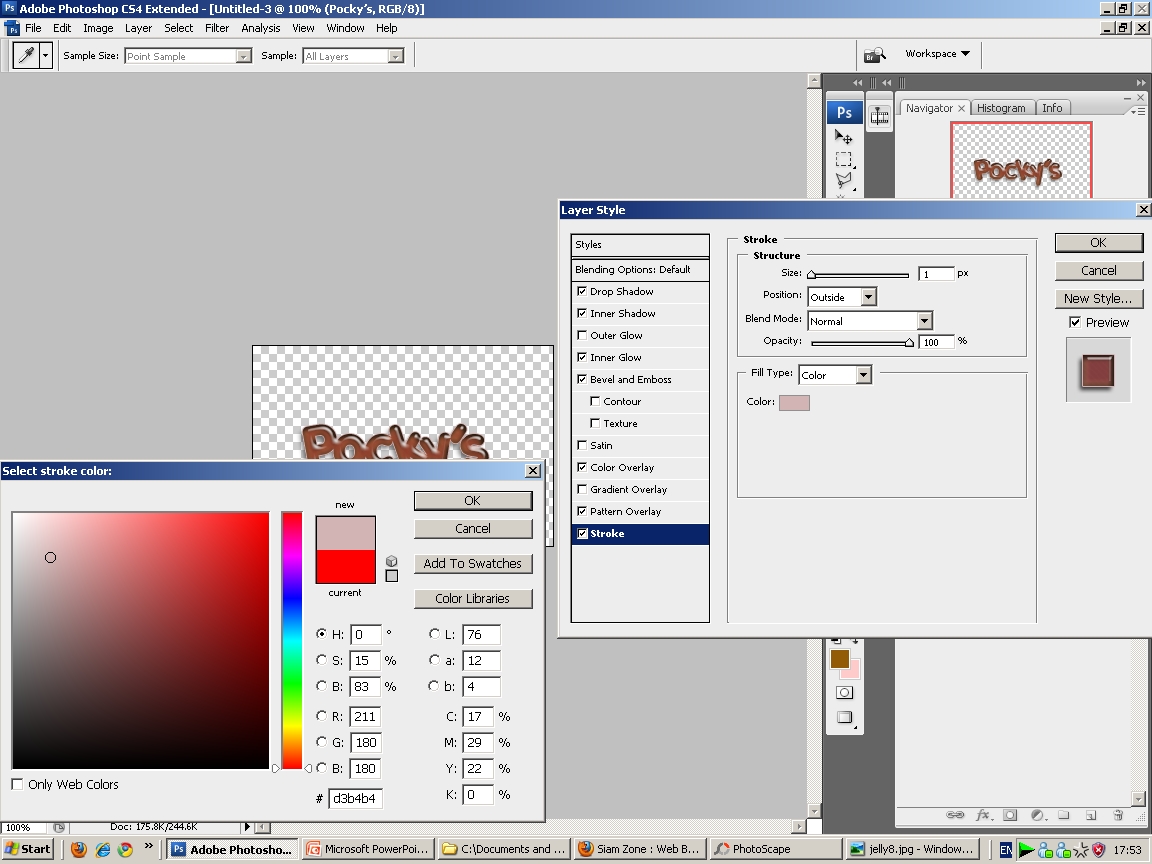Viewport: 1152px width, 864px height.
Task: Click the Create New Layer icon
Action: pyautogui.click(x=1091, y=815)
